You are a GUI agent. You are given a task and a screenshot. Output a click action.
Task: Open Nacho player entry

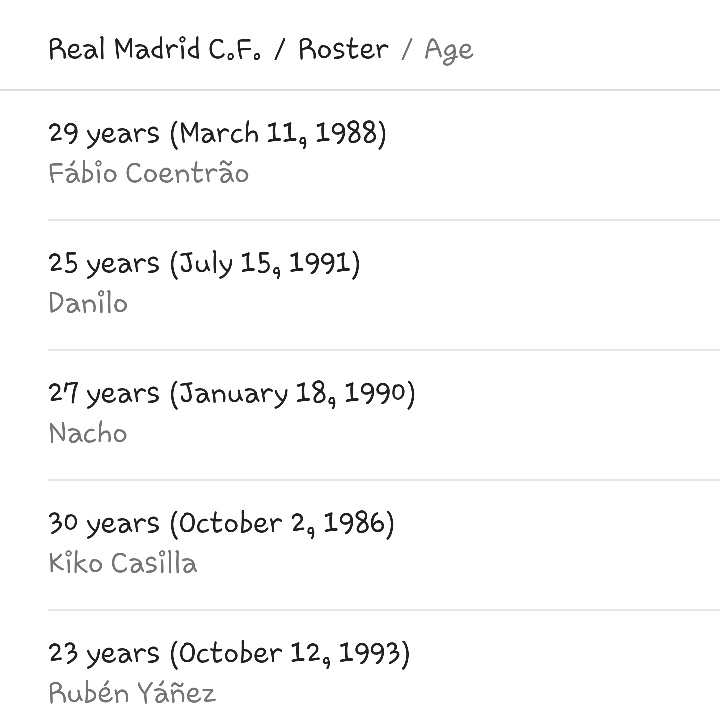88,433
